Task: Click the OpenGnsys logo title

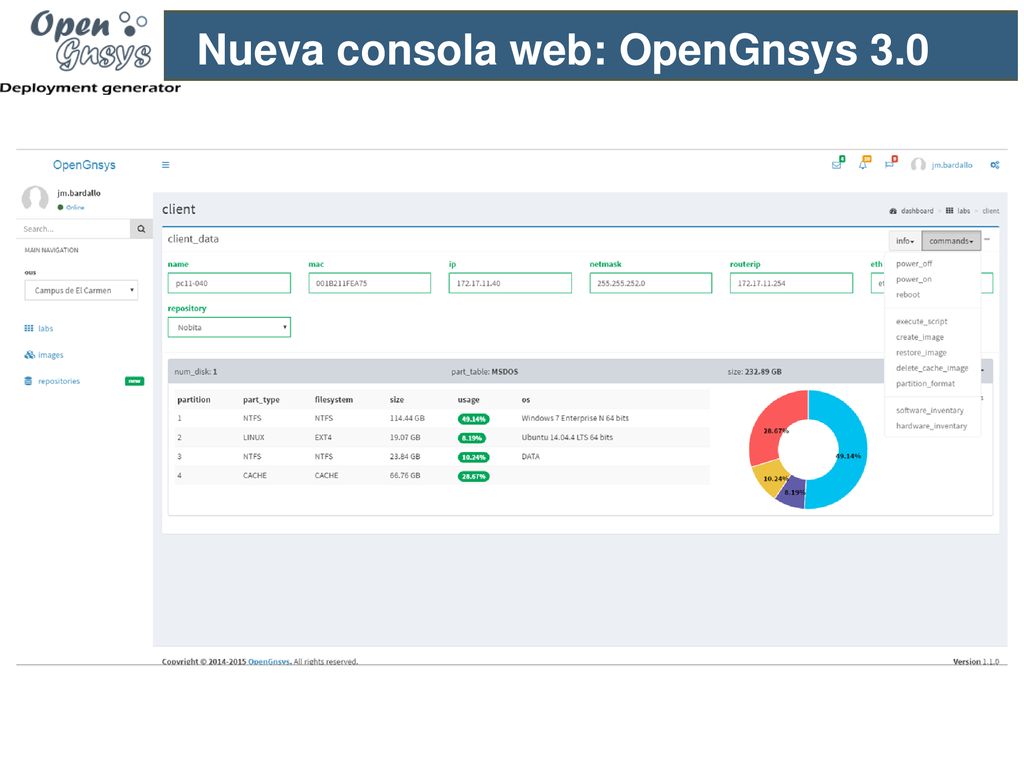Action: click(84, 165)
